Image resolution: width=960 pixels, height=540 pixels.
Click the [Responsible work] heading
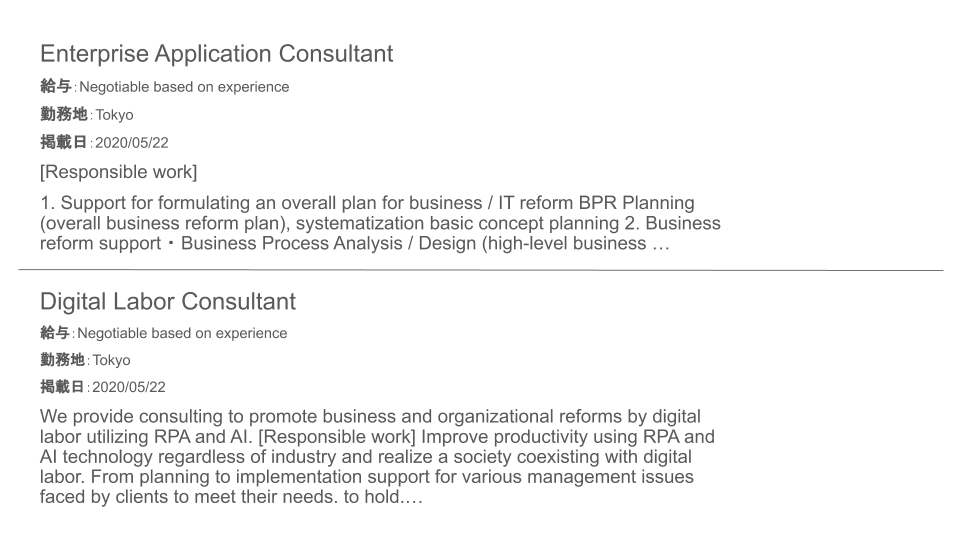pos(119,172)
